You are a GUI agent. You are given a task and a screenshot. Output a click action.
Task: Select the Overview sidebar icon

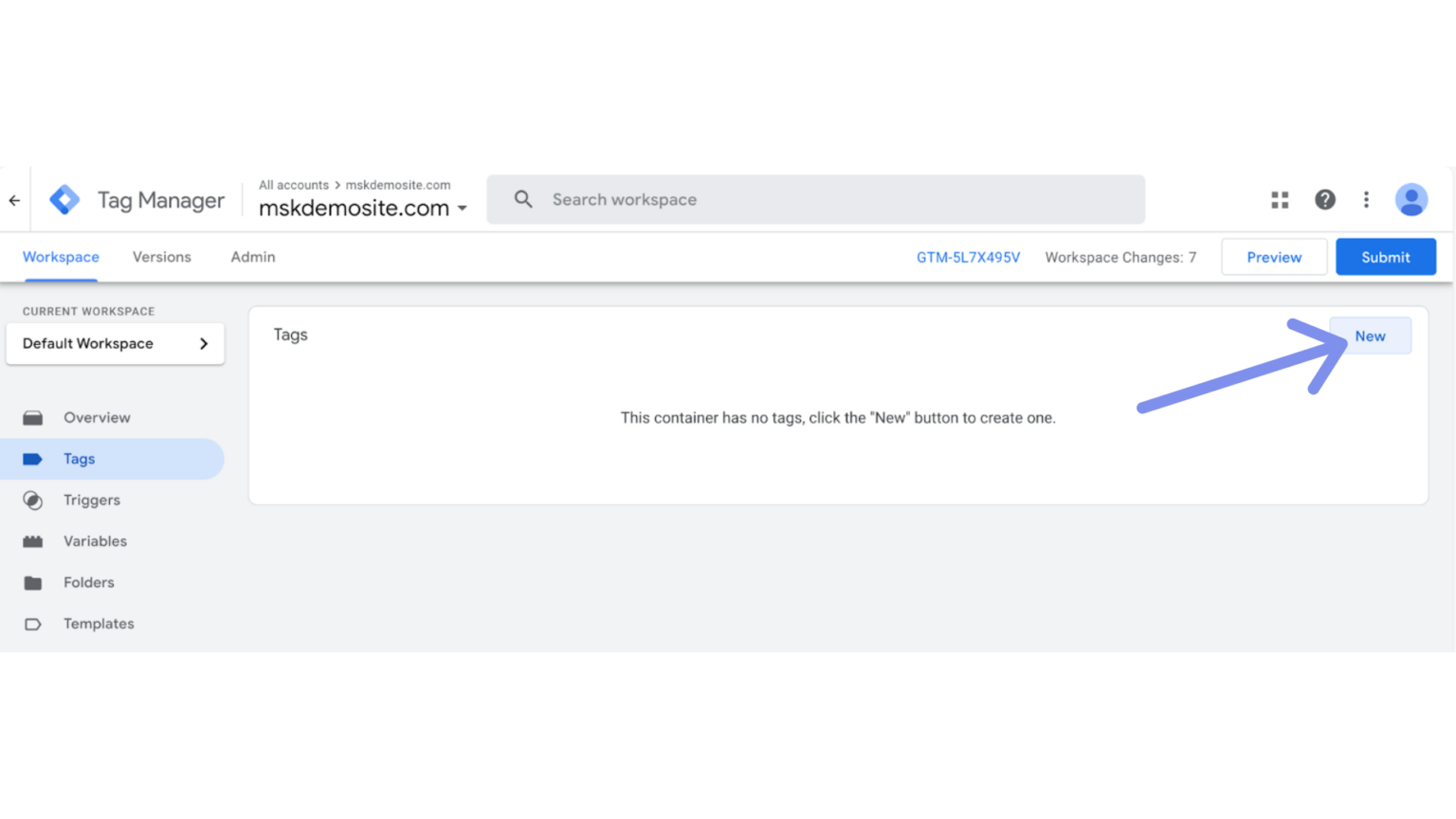[x=34, y=417]
